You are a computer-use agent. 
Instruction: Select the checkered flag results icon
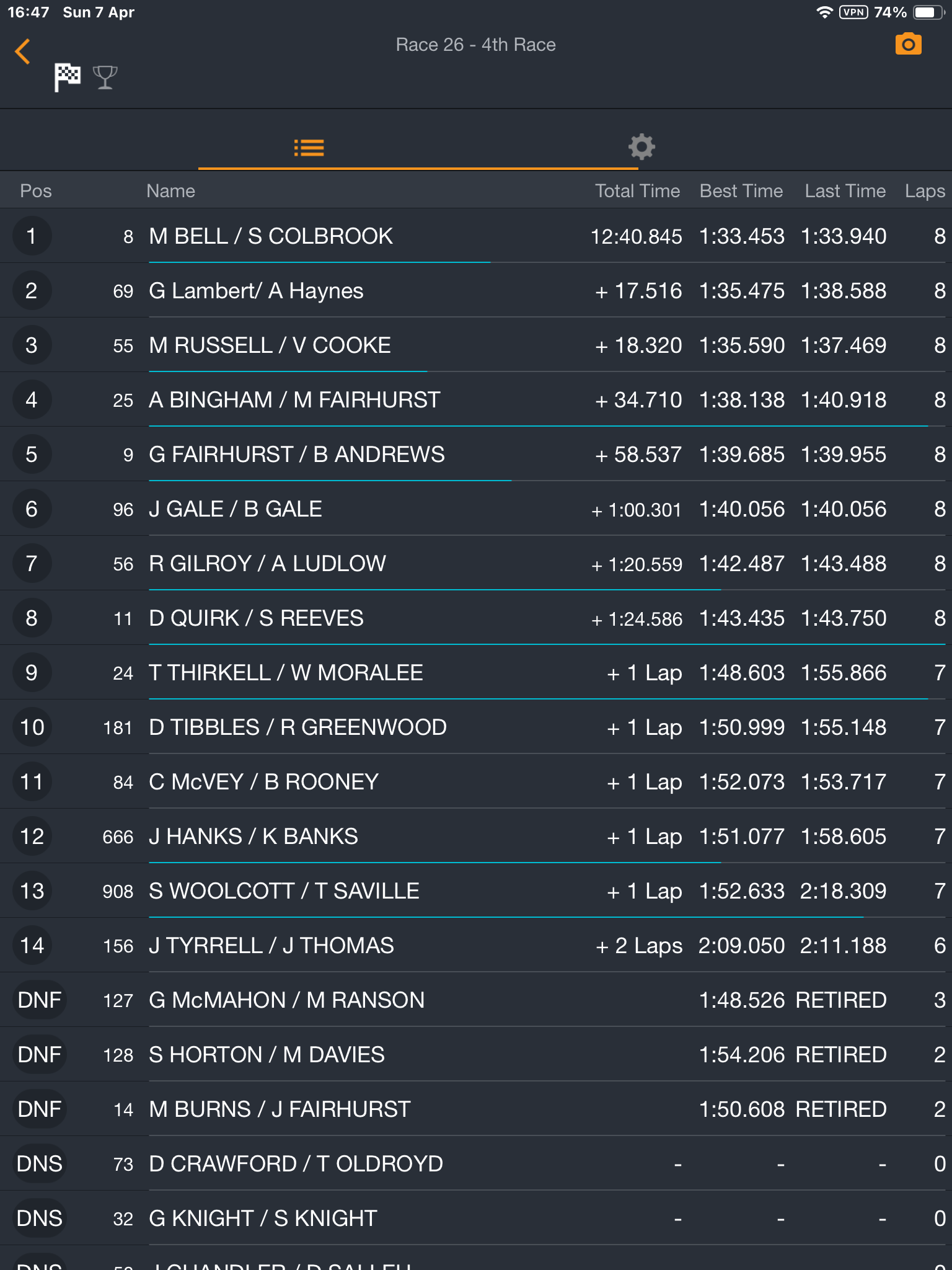67,78
